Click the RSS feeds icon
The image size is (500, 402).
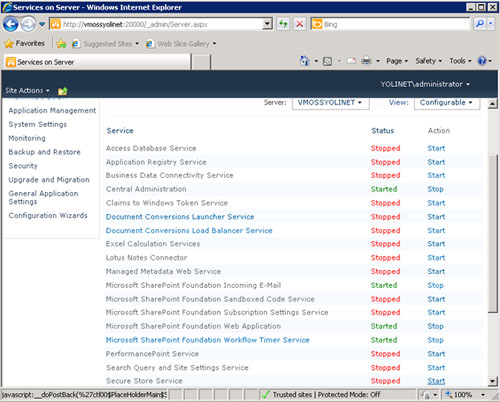[327, 61]
